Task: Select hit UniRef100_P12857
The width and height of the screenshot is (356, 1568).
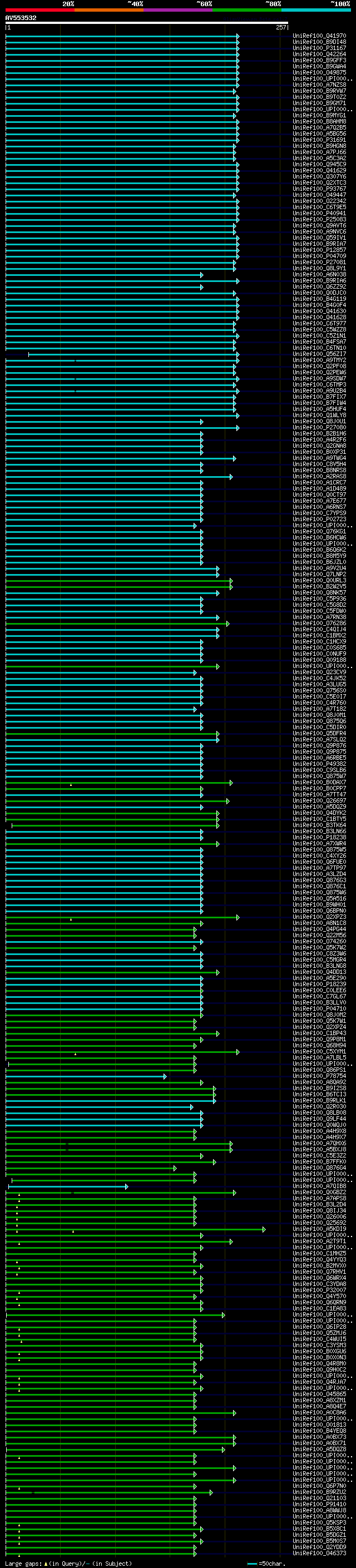Action: coord(319,250)
